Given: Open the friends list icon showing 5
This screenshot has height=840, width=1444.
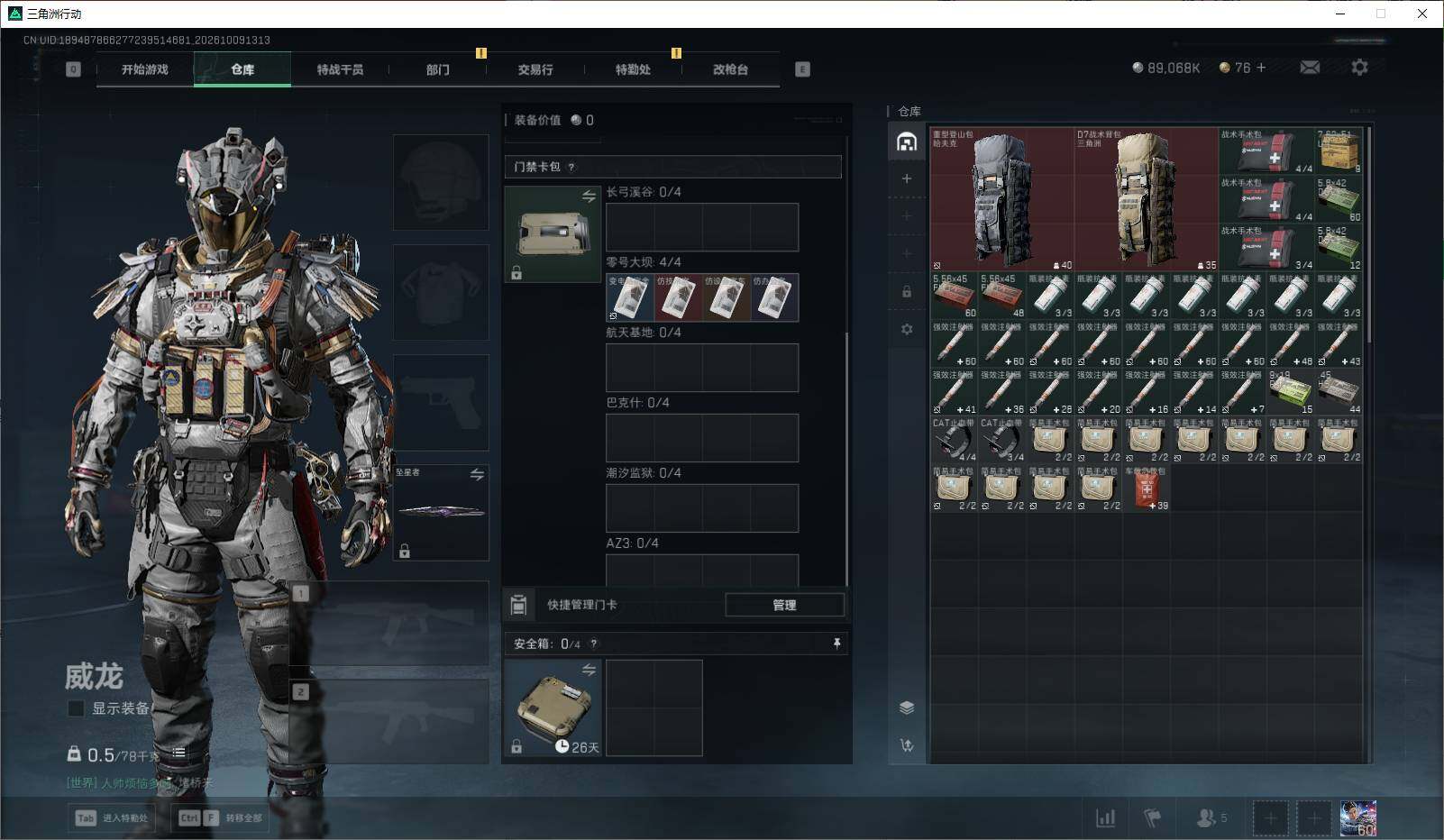Looking at the screenshot, I should [1211, 817].
